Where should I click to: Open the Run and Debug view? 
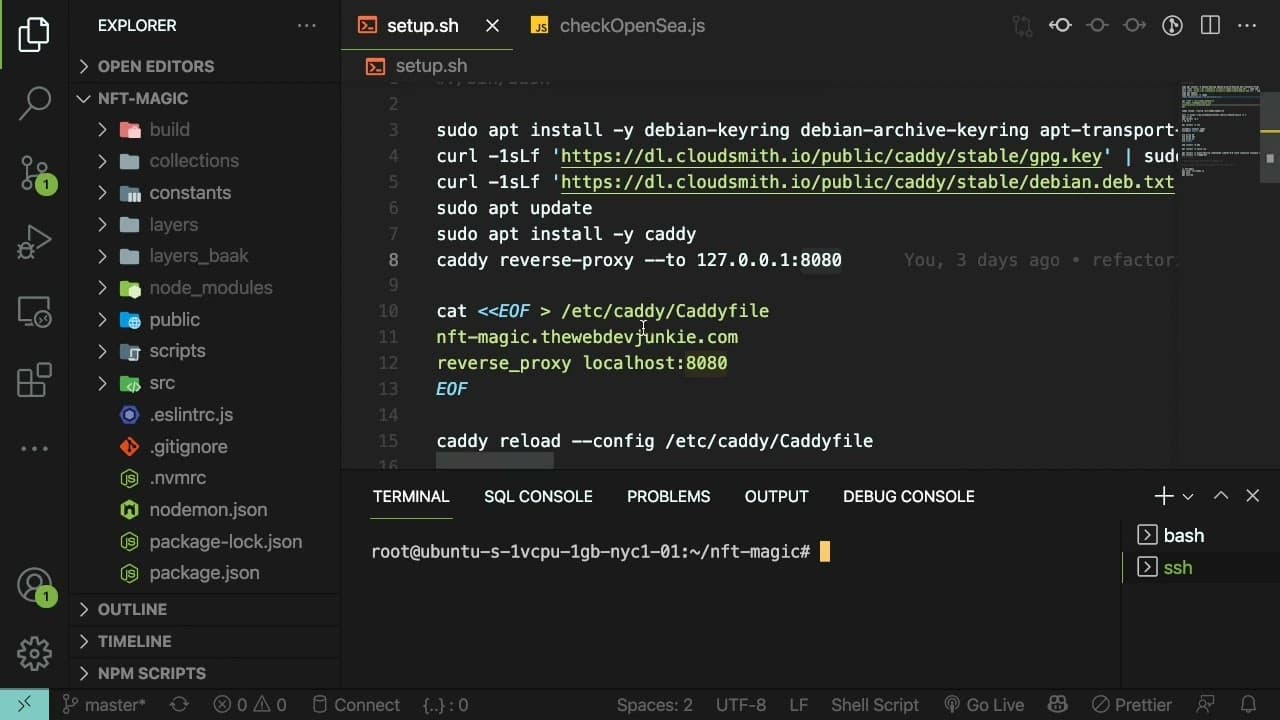pos(34,243)
